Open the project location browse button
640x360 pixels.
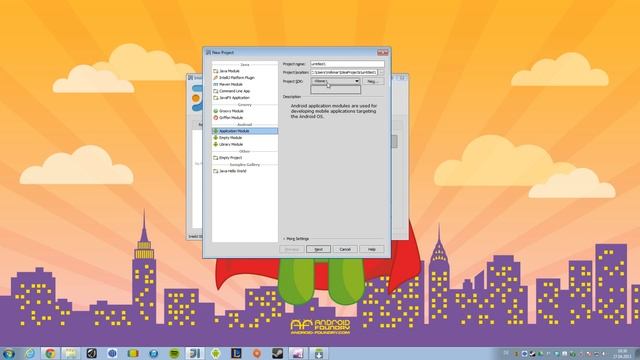coord(381,72)
